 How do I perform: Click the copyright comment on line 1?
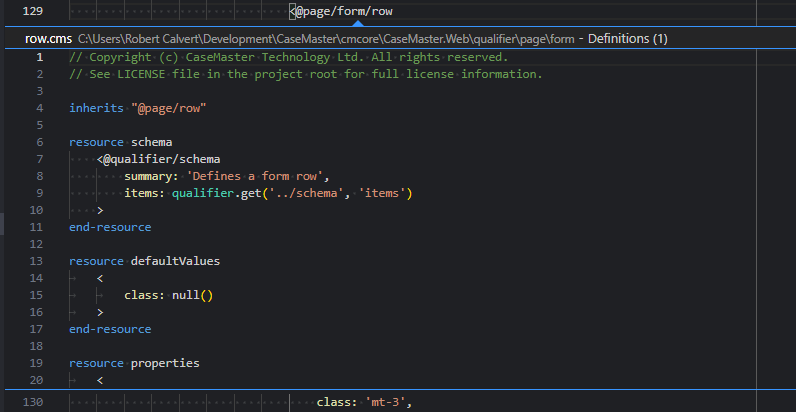(289, 57)
